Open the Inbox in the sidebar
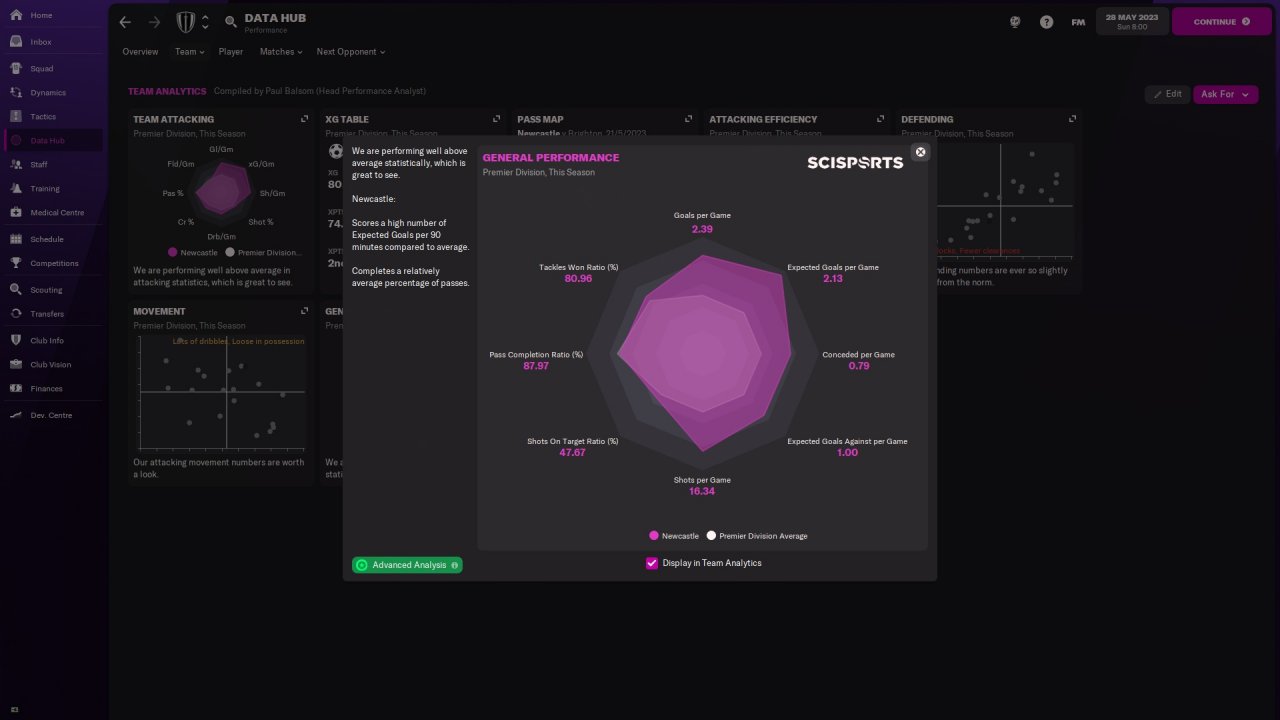This screenshot has height=720, width=1280. coord(51,42)
